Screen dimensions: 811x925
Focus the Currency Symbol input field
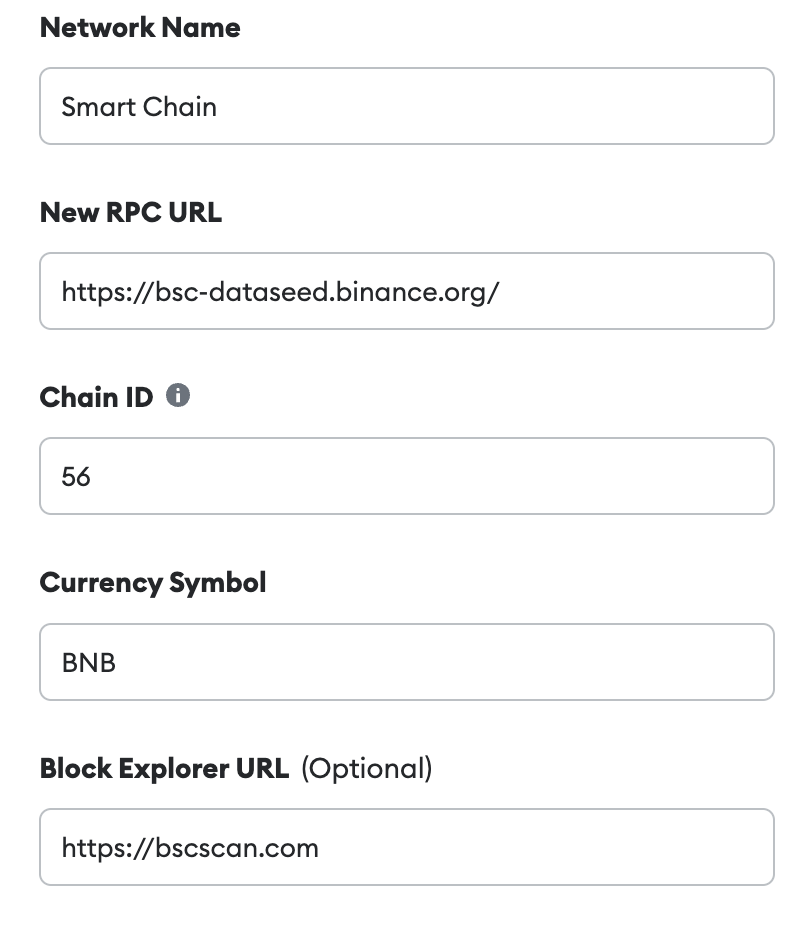406,662
